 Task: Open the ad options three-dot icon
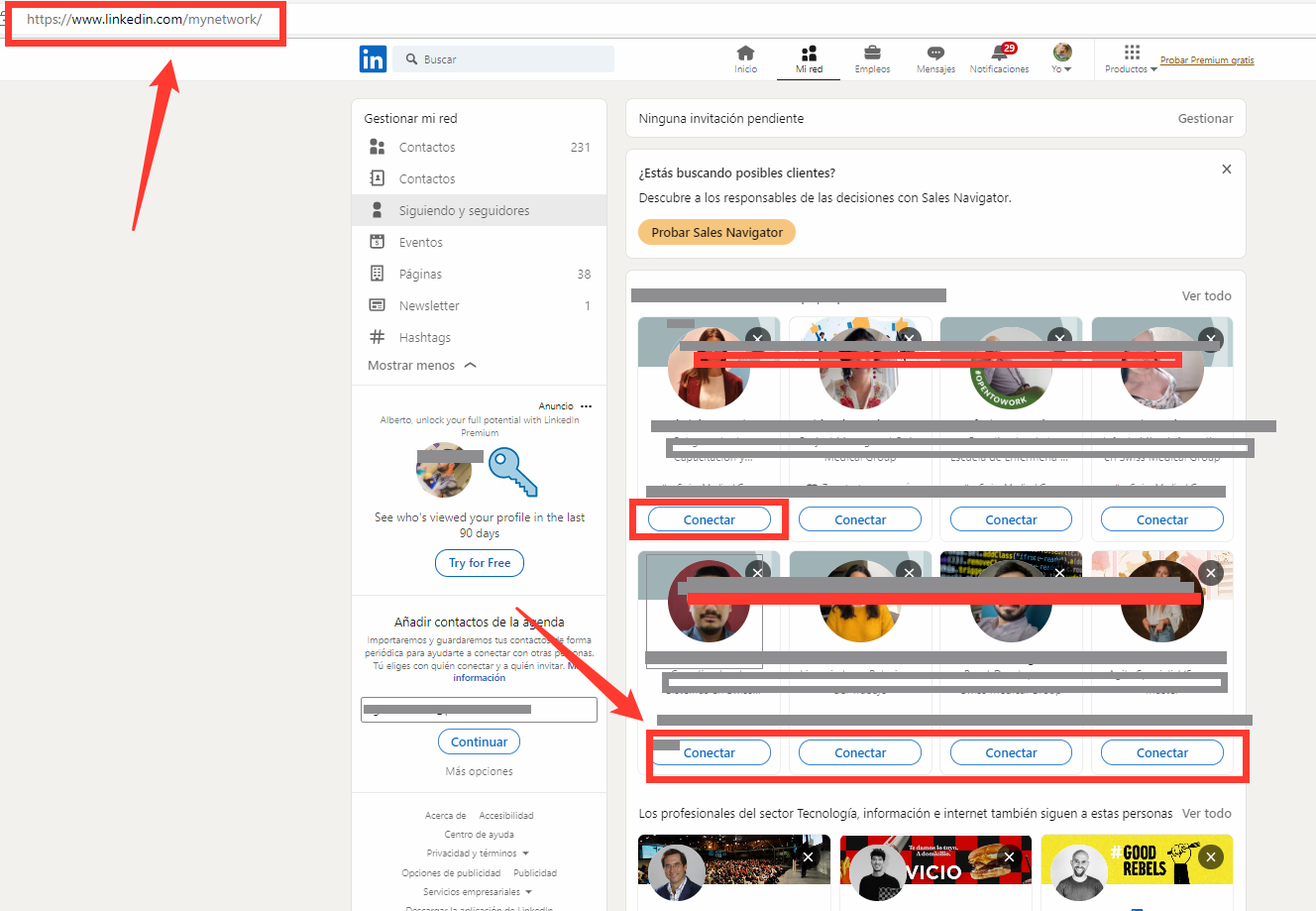pyautogui.click(x=586, y=406)
